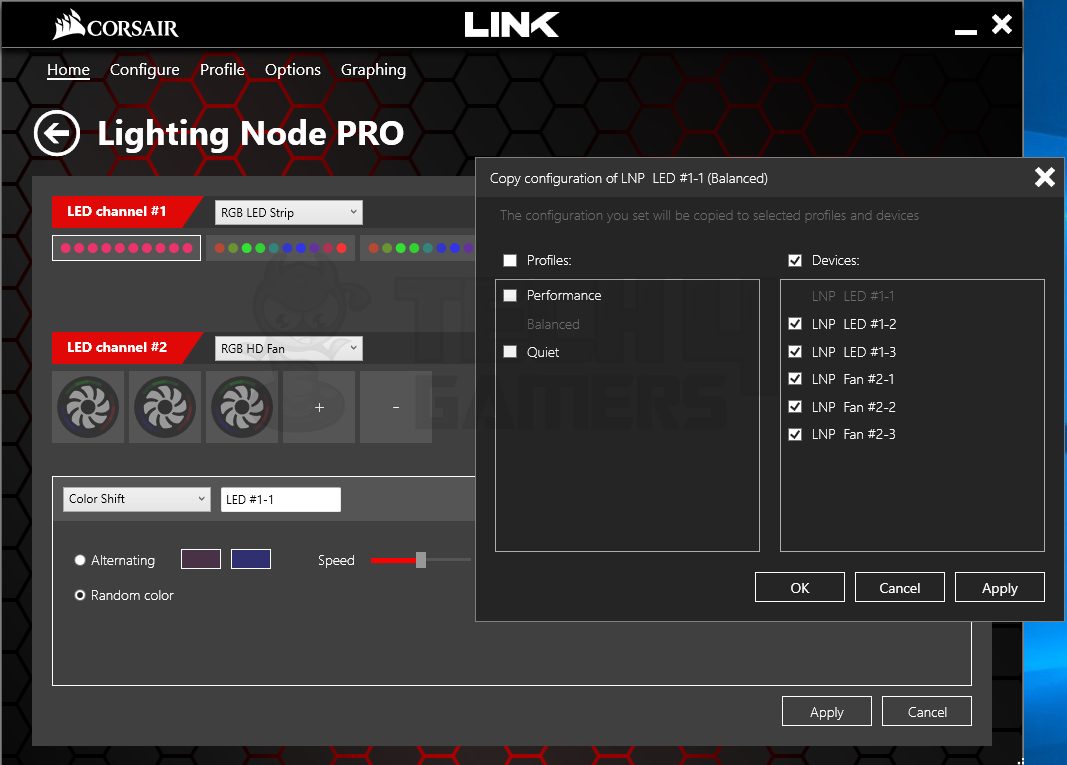This screenshot has height=765, width=1067.
Task: Open the RGB HD Fan dropdown
Action: coord(289,348)
